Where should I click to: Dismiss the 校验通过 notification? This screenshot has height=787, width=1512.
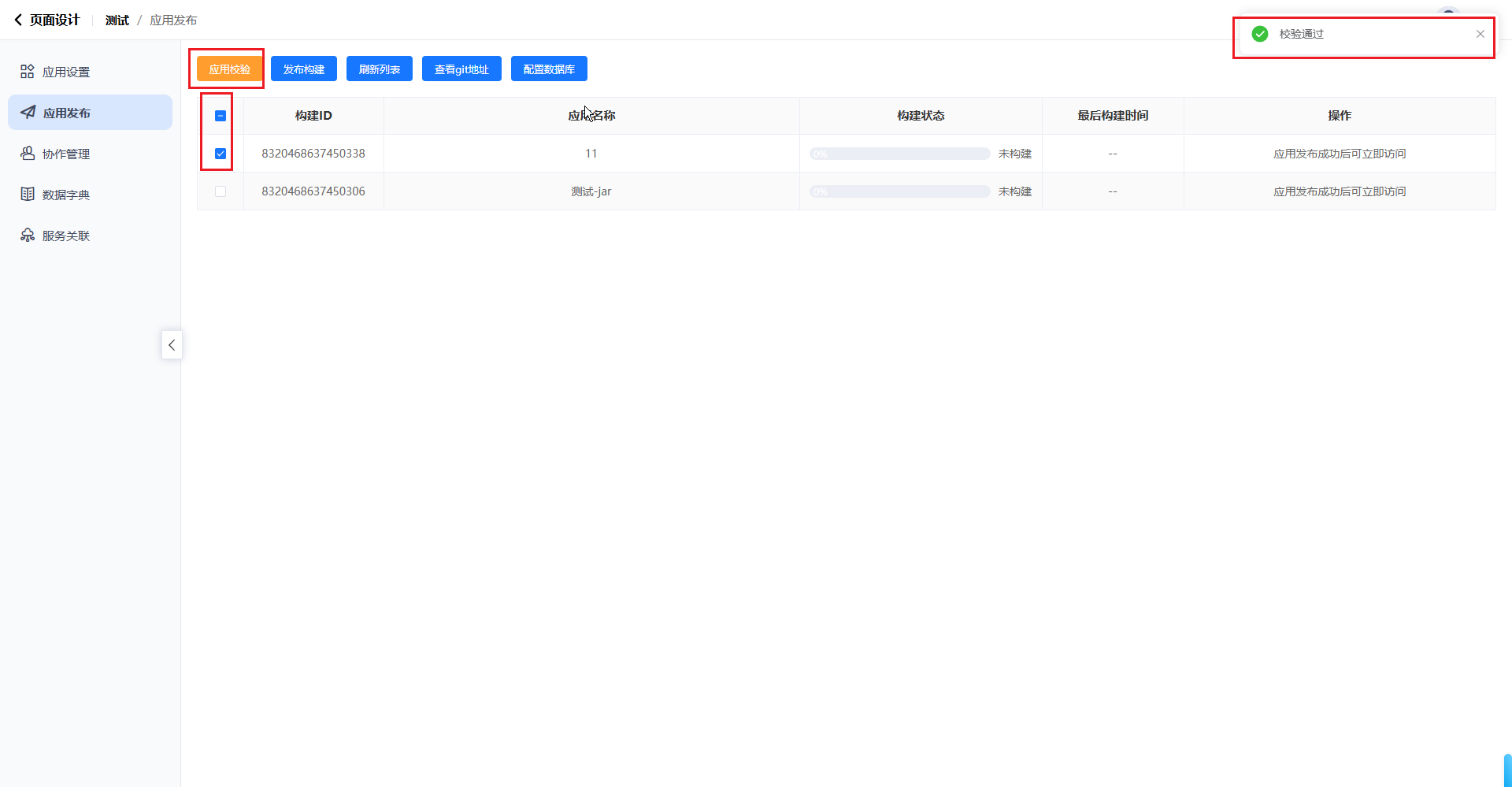(x=1480, y=34)
